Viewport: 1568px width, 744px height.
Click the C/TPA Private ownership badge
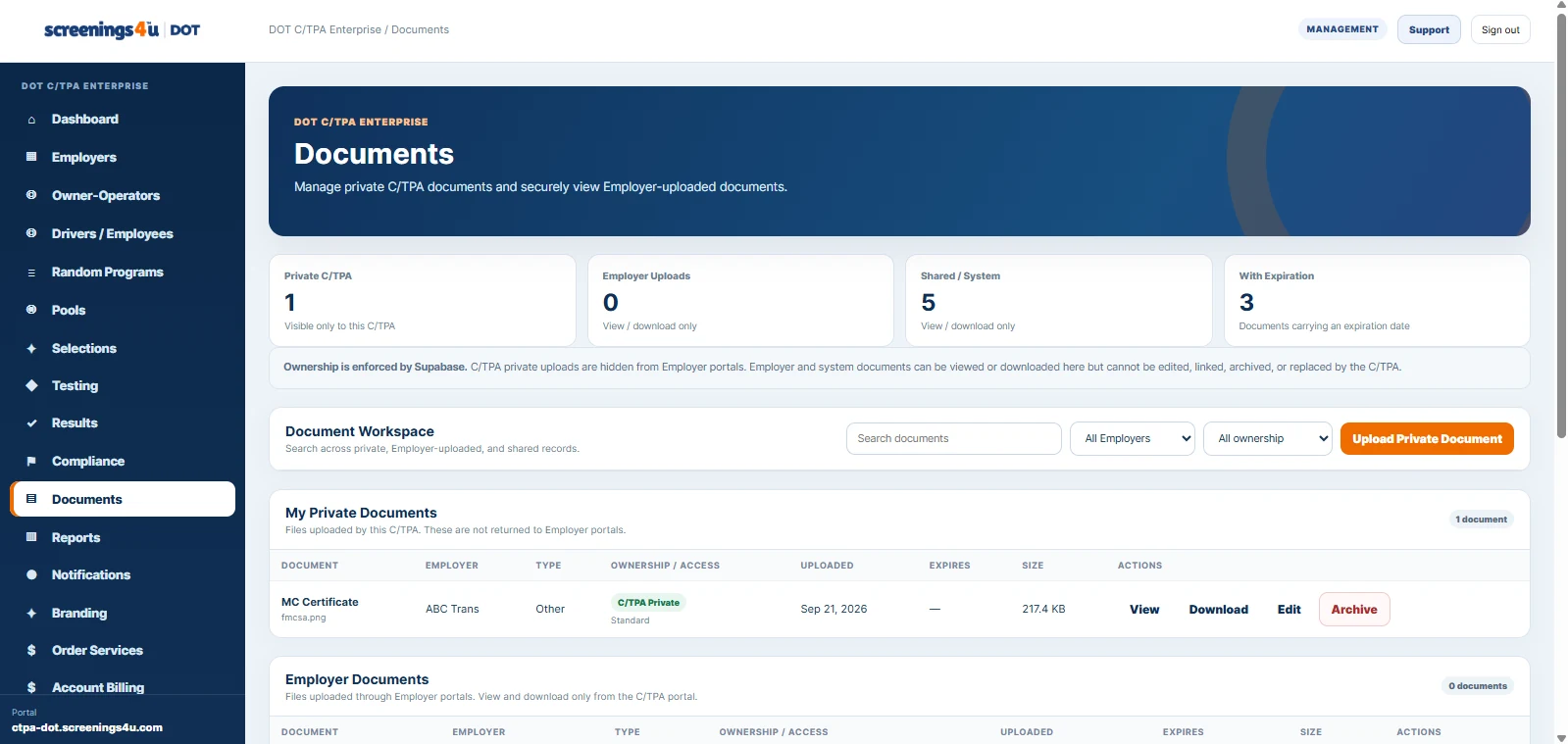[x=648, y=603]
